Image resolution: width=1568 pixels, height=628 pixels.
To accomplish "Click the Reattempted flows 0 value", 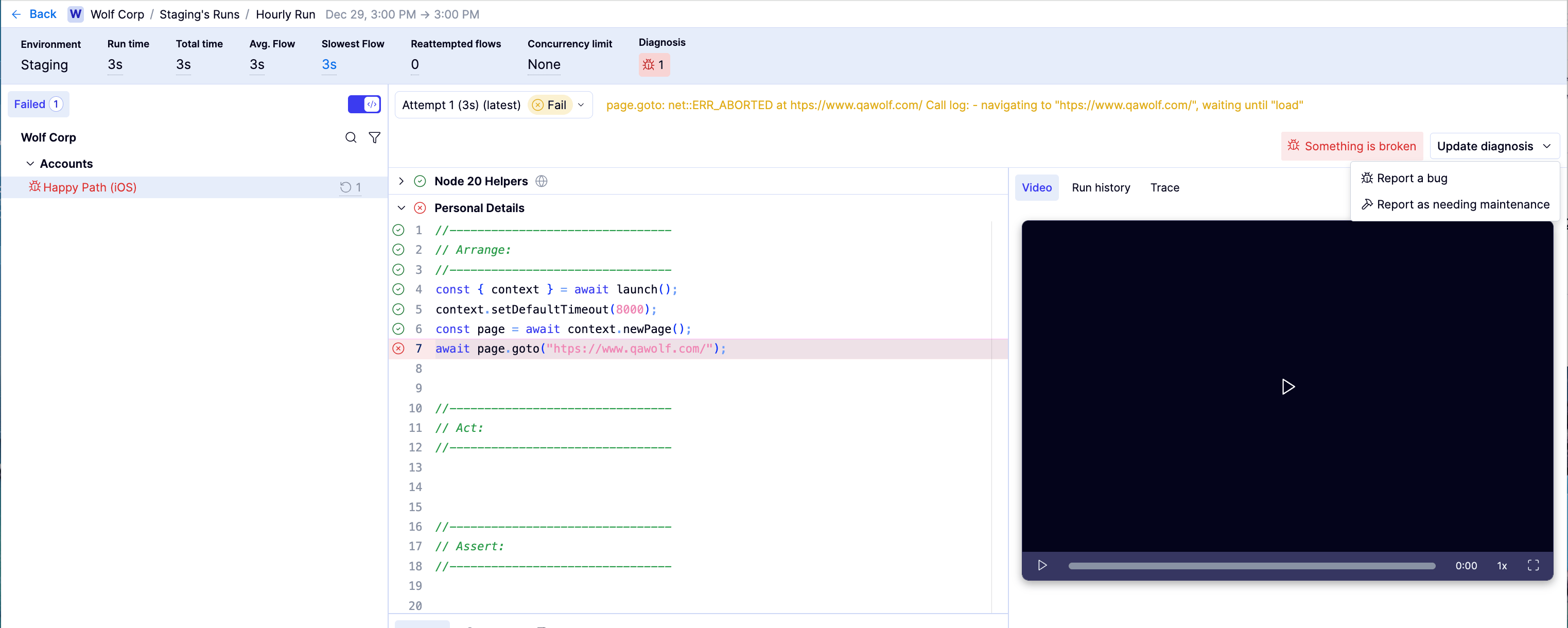I will click(x=414, y=64).
